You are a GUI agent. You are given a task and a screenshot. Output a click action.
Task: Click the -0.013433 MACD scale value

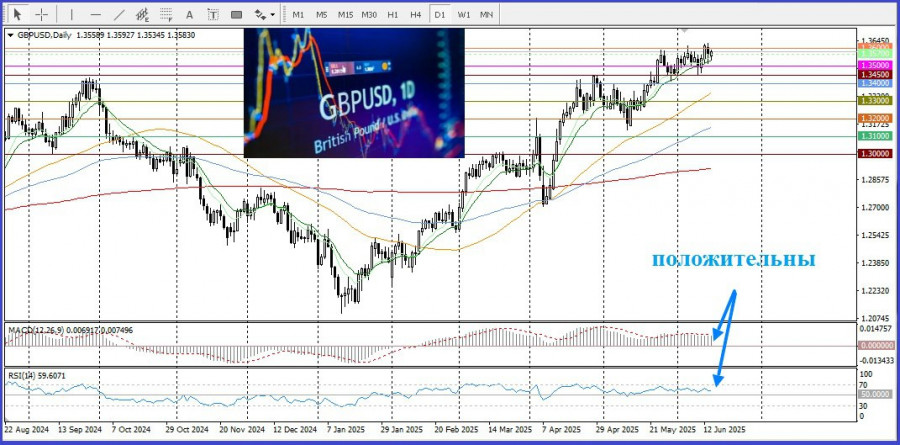click(875, 361)
